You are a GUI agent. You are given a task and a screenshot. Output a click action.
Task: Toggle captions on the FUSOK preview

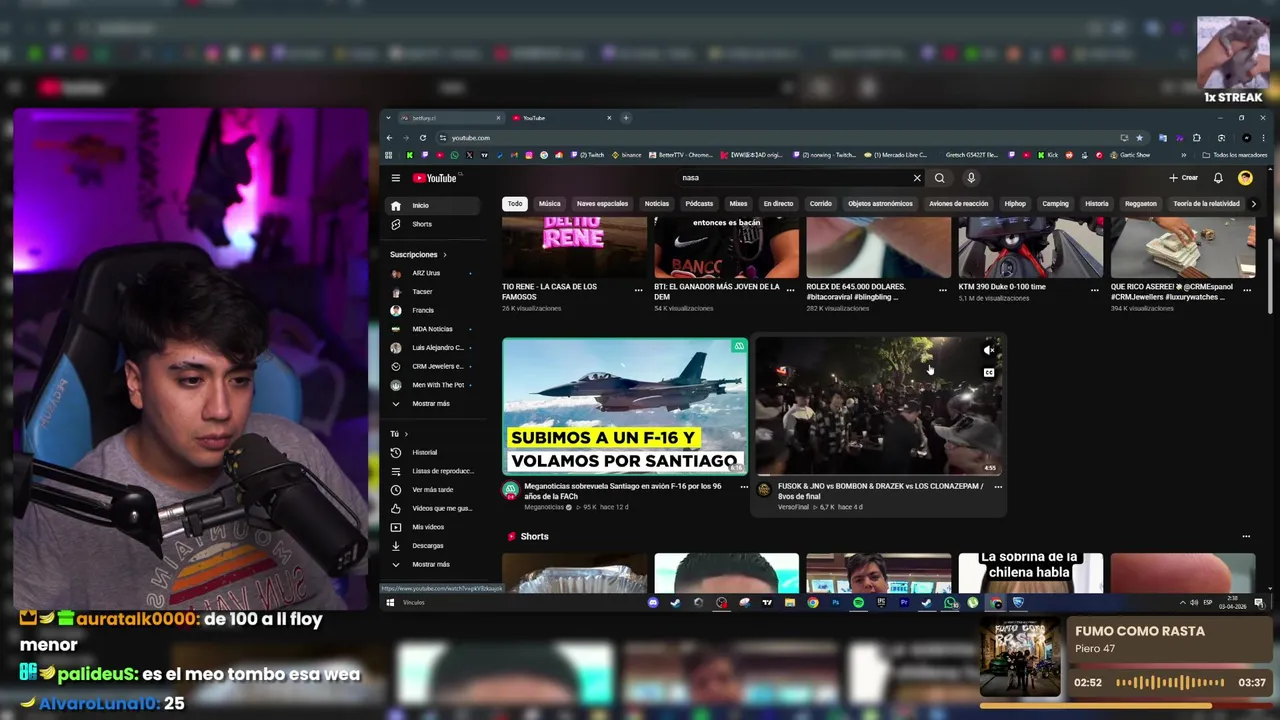coord(989,373)
